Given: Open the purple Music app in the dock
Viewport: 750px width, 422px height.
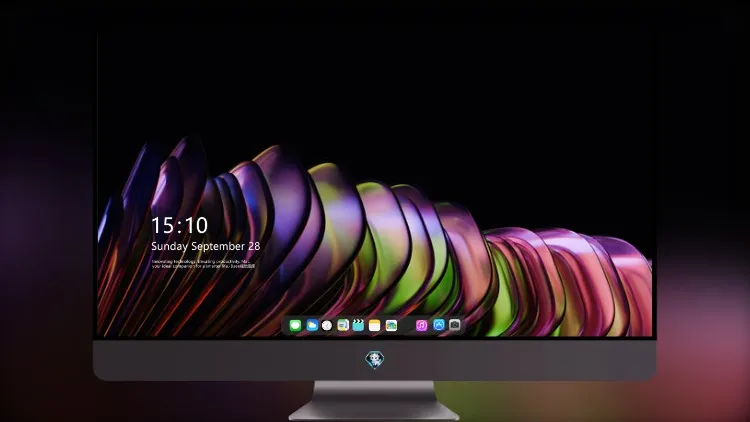Looking at the screenshot, I should 421,326.
